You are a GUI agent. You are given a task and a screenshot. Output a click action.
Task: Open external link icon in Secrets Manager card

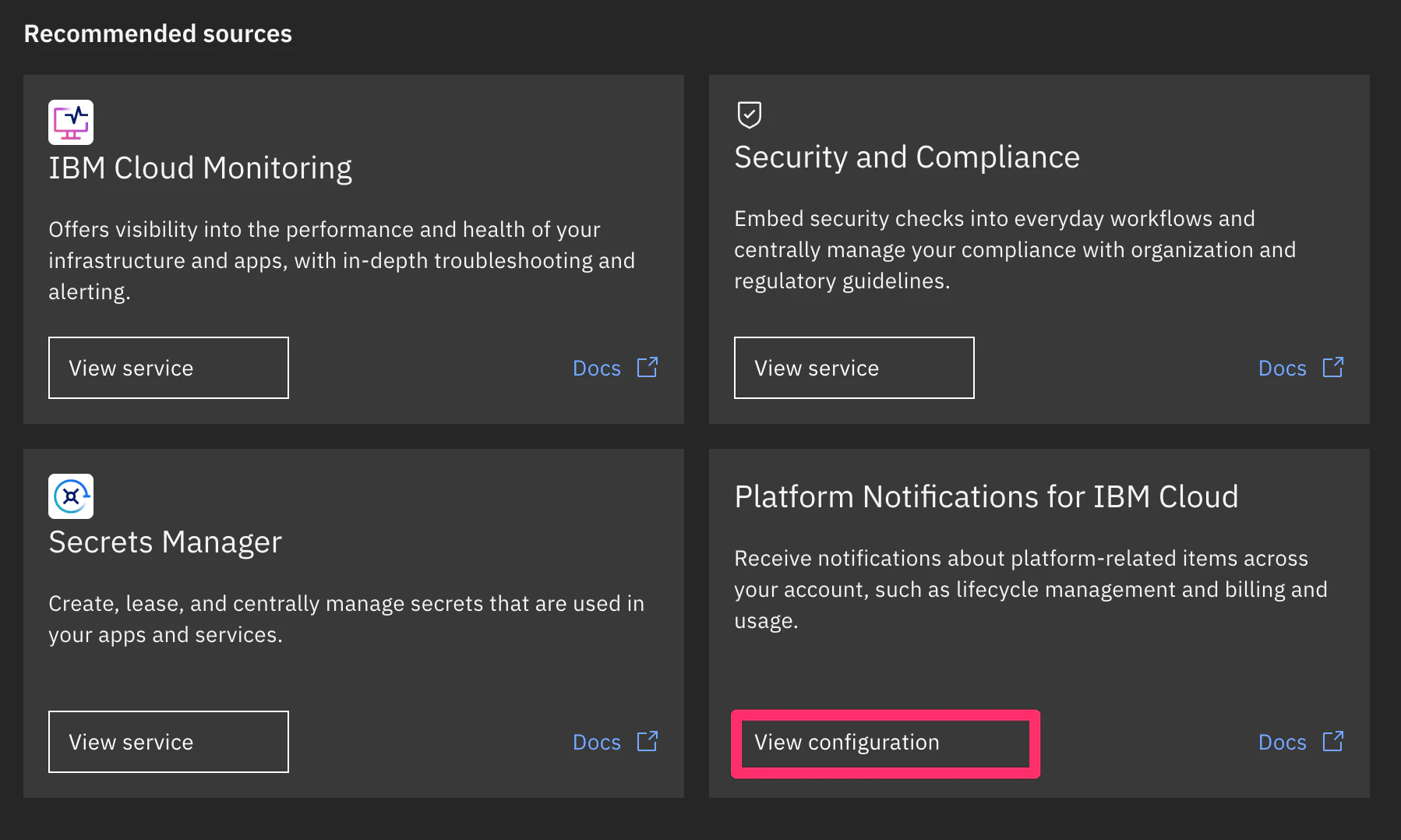[x=648, y=742]
